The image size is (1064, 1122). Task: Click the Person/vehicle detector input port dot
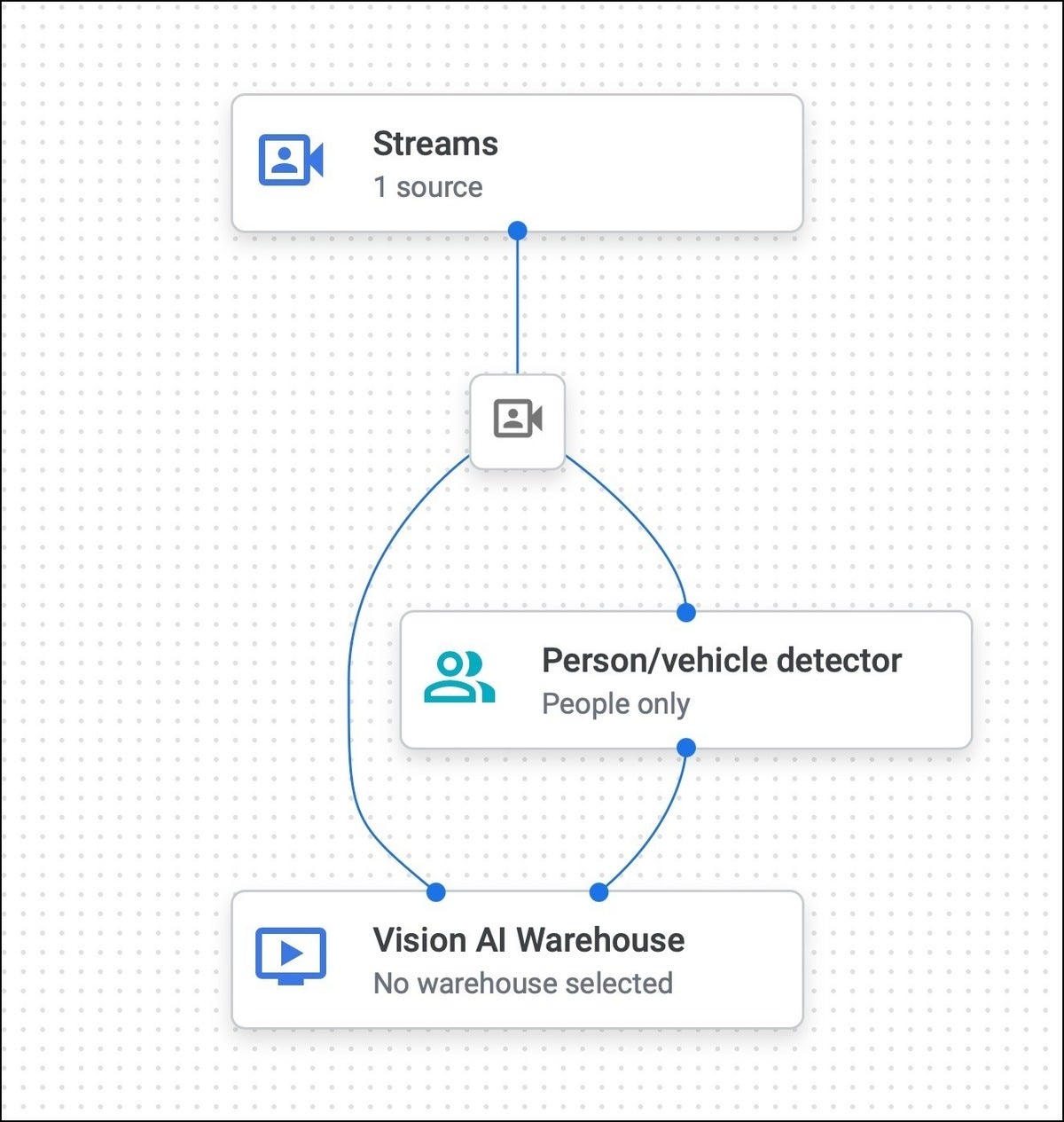click(x=686, y=612)
